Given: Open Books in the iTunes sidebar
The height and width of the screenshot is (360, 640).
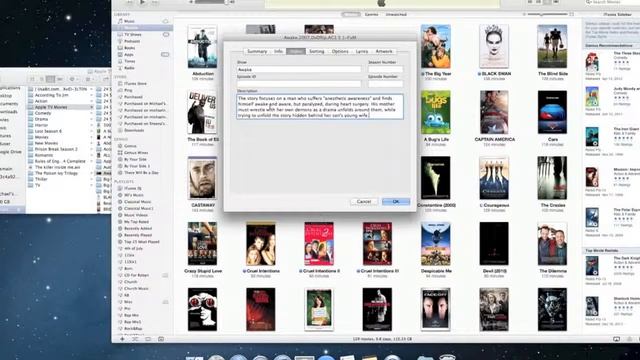Looking at the screenshot, I should tap(129, 48).
